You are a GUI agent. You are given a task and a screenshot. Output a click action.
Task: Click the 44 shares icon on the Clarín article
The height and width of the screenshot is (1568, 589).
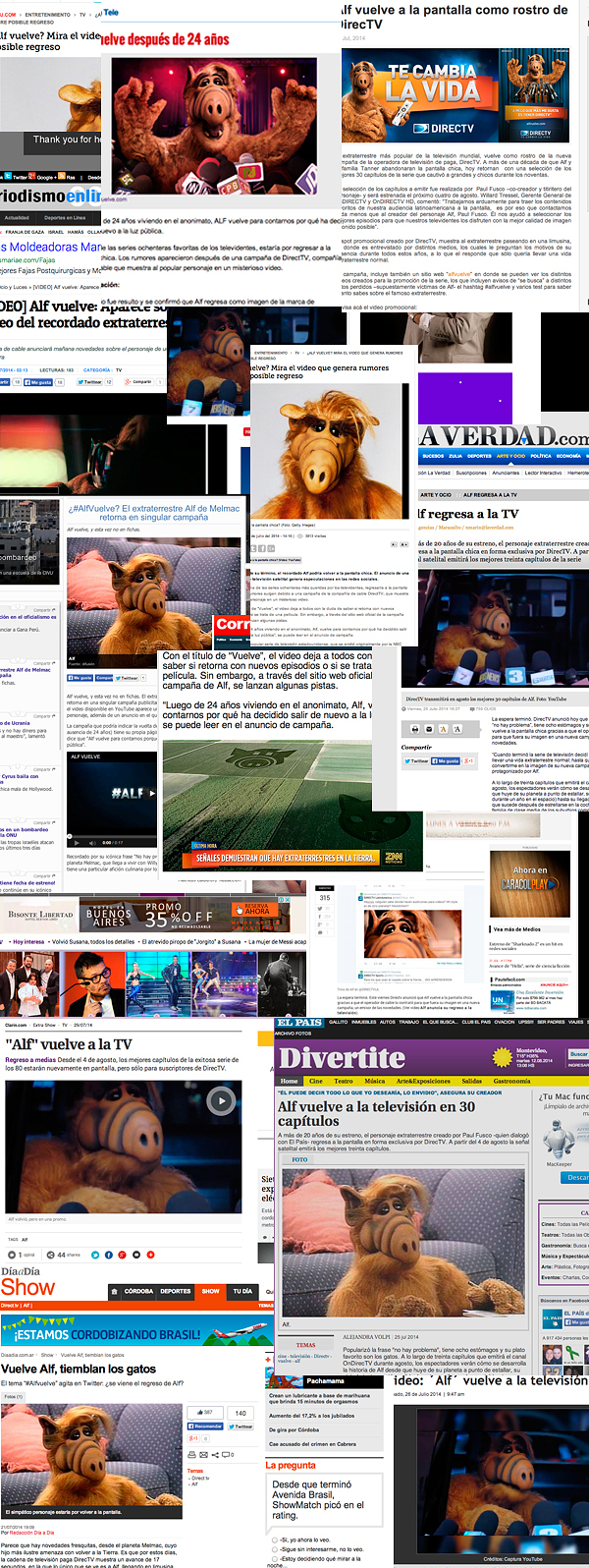point(51,1255)
